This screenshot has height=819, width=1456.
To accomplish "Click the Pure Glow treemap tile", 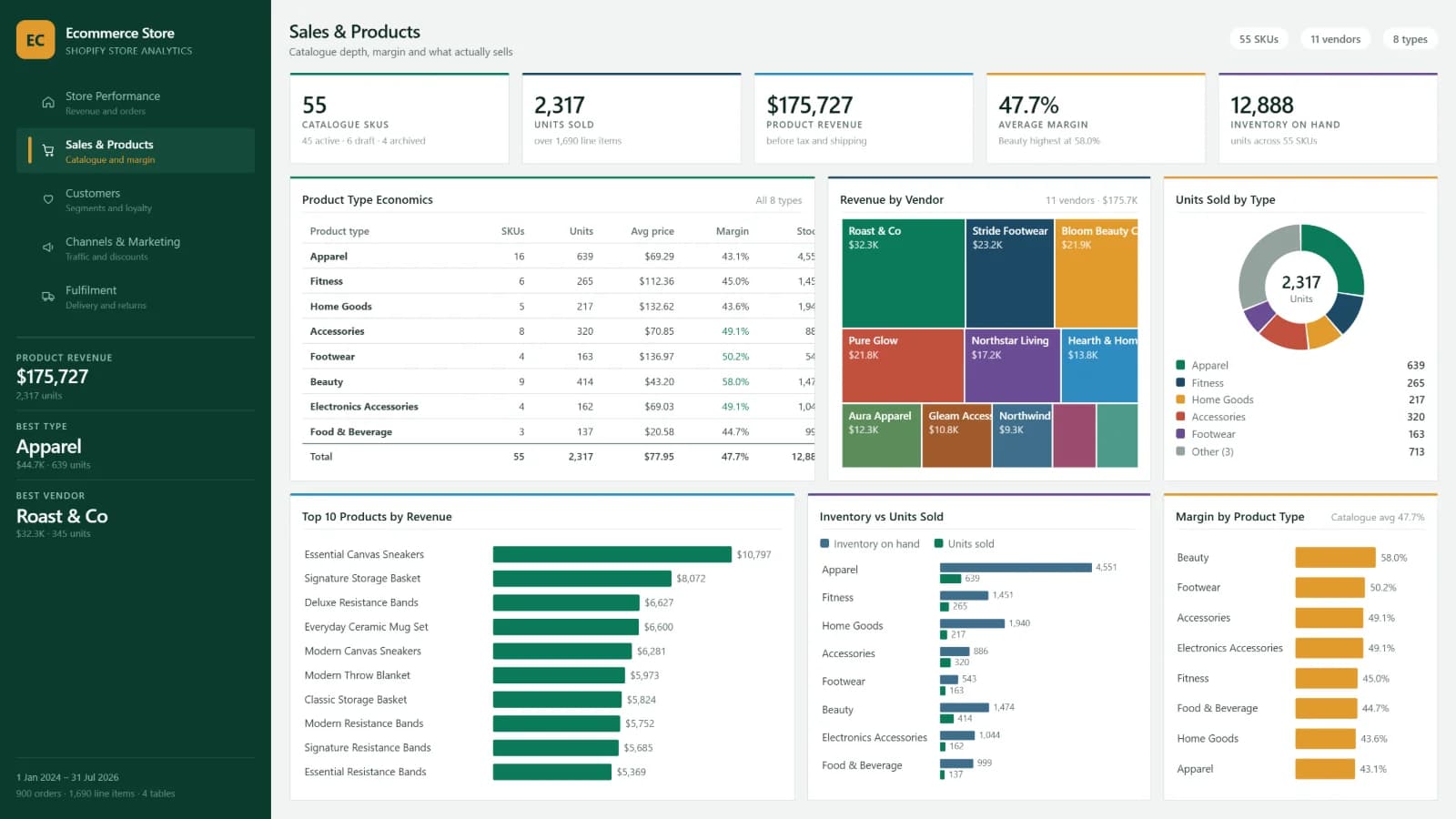I will tap(903, 366).
